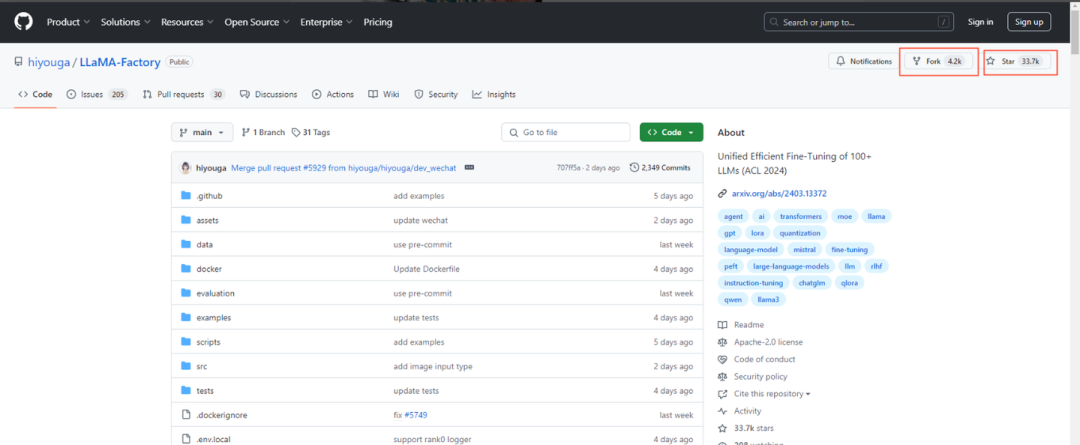Open the Actions tab

[333, 94]
